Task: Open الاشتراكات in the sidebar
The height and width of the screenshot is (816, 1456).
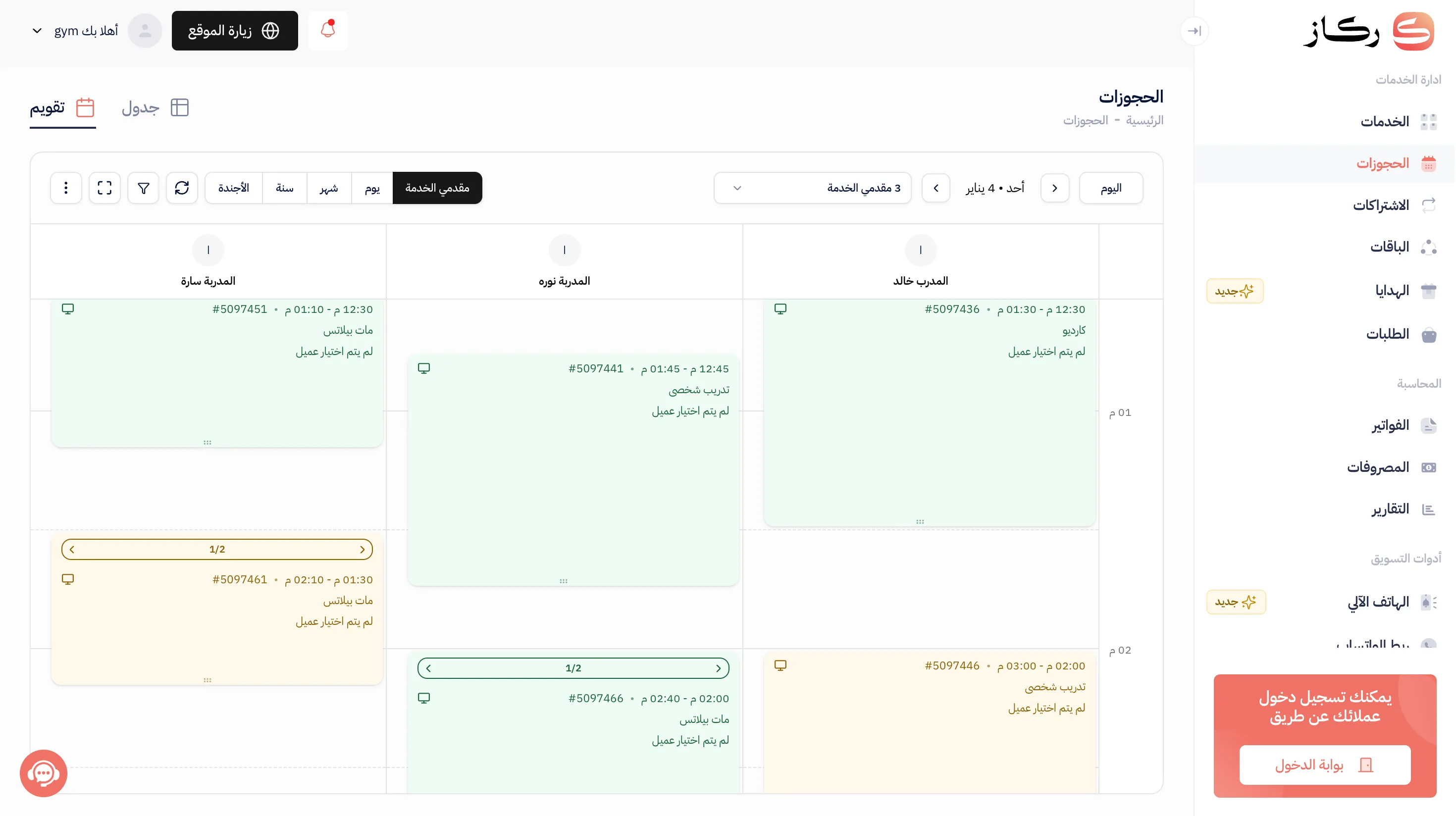Action: pyautogui.click(x=1380, y=205)
